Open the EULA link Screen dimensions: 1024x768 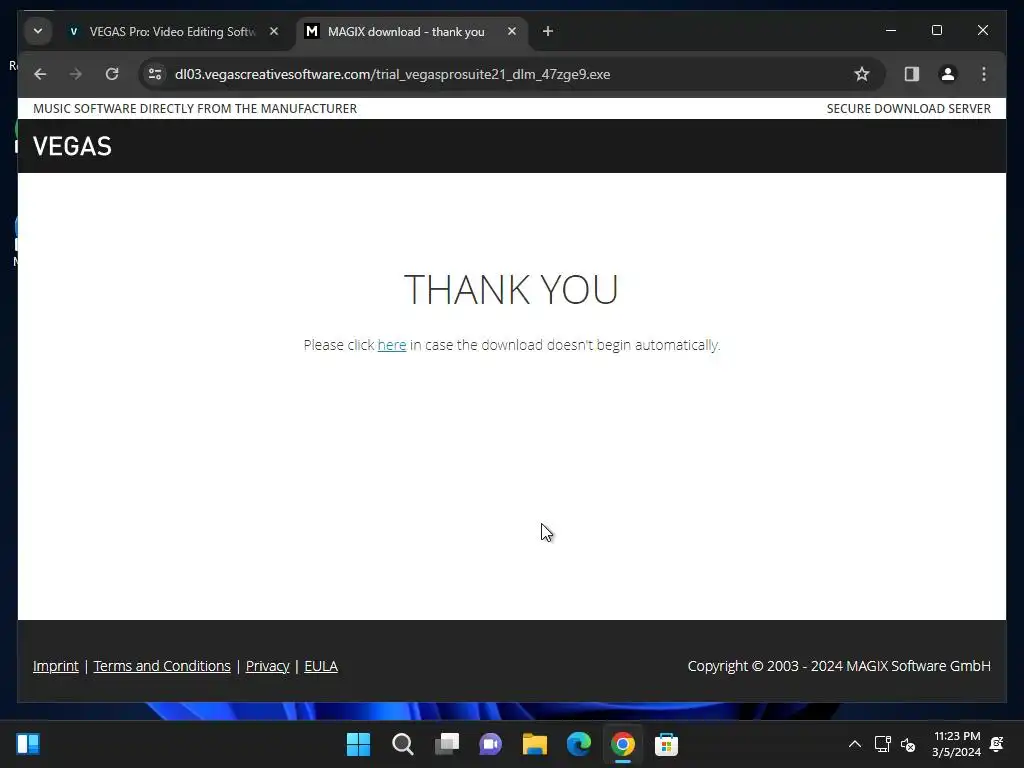tap(321, 666)
